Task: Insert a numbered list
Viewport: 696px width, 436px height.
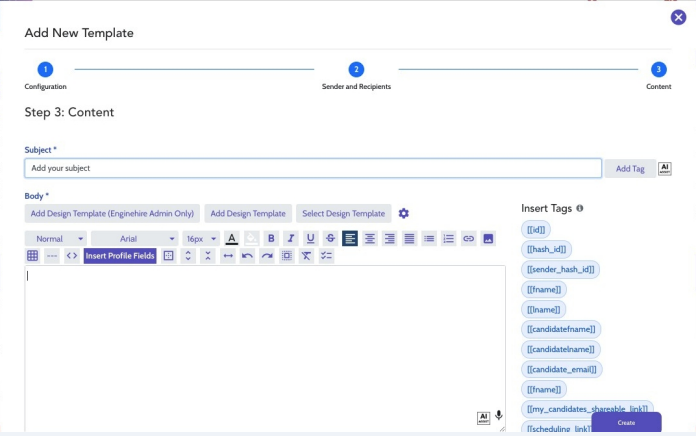Action: pyautogui.click(x=449, y=238)
